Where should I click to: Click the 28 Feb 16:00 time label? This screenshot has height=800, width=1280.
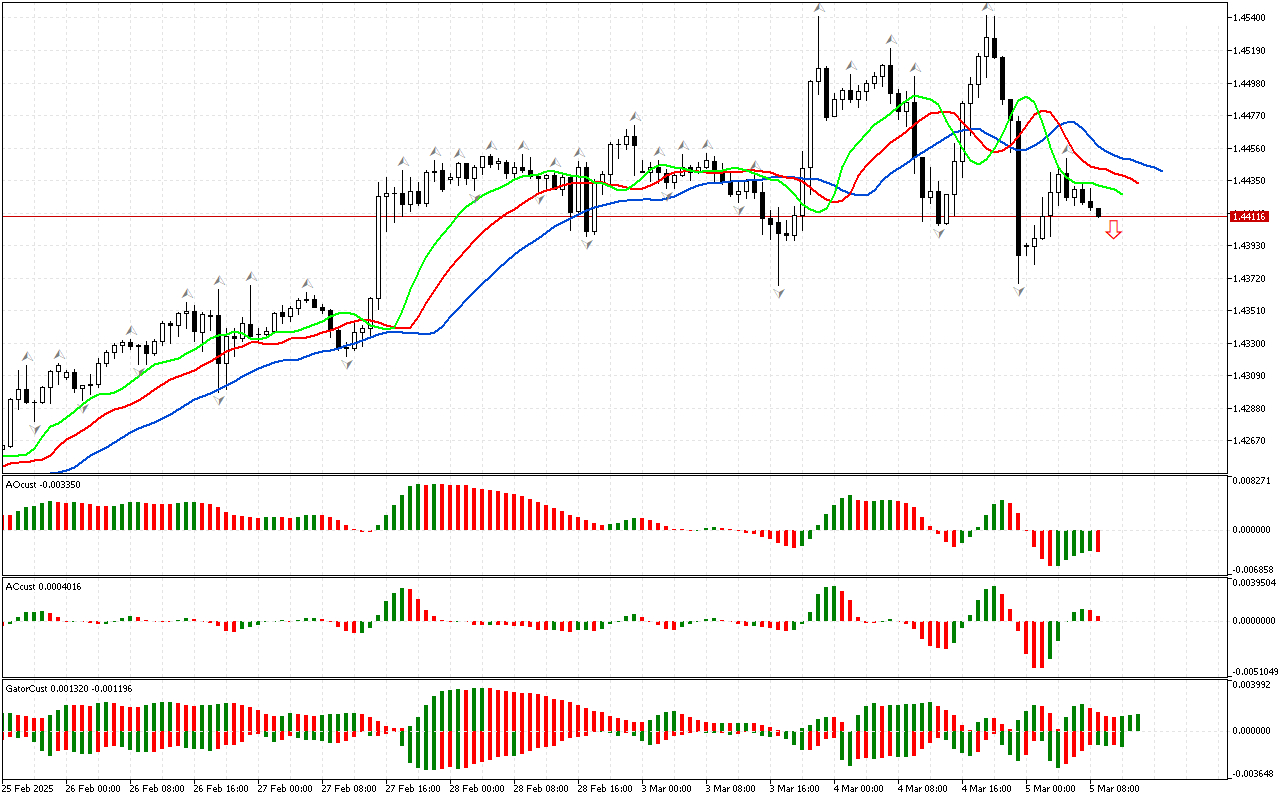coord(607,789)
